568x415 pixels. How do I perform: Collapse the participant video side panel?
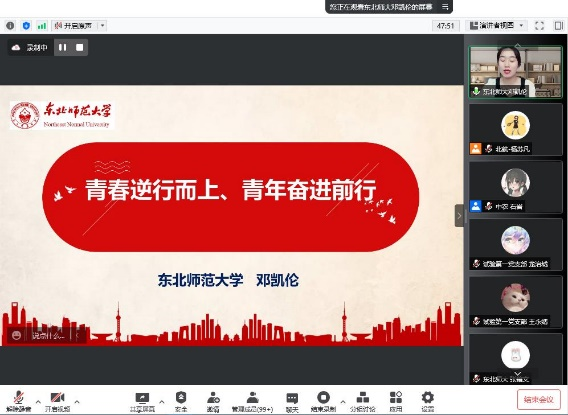pos(459,216)
